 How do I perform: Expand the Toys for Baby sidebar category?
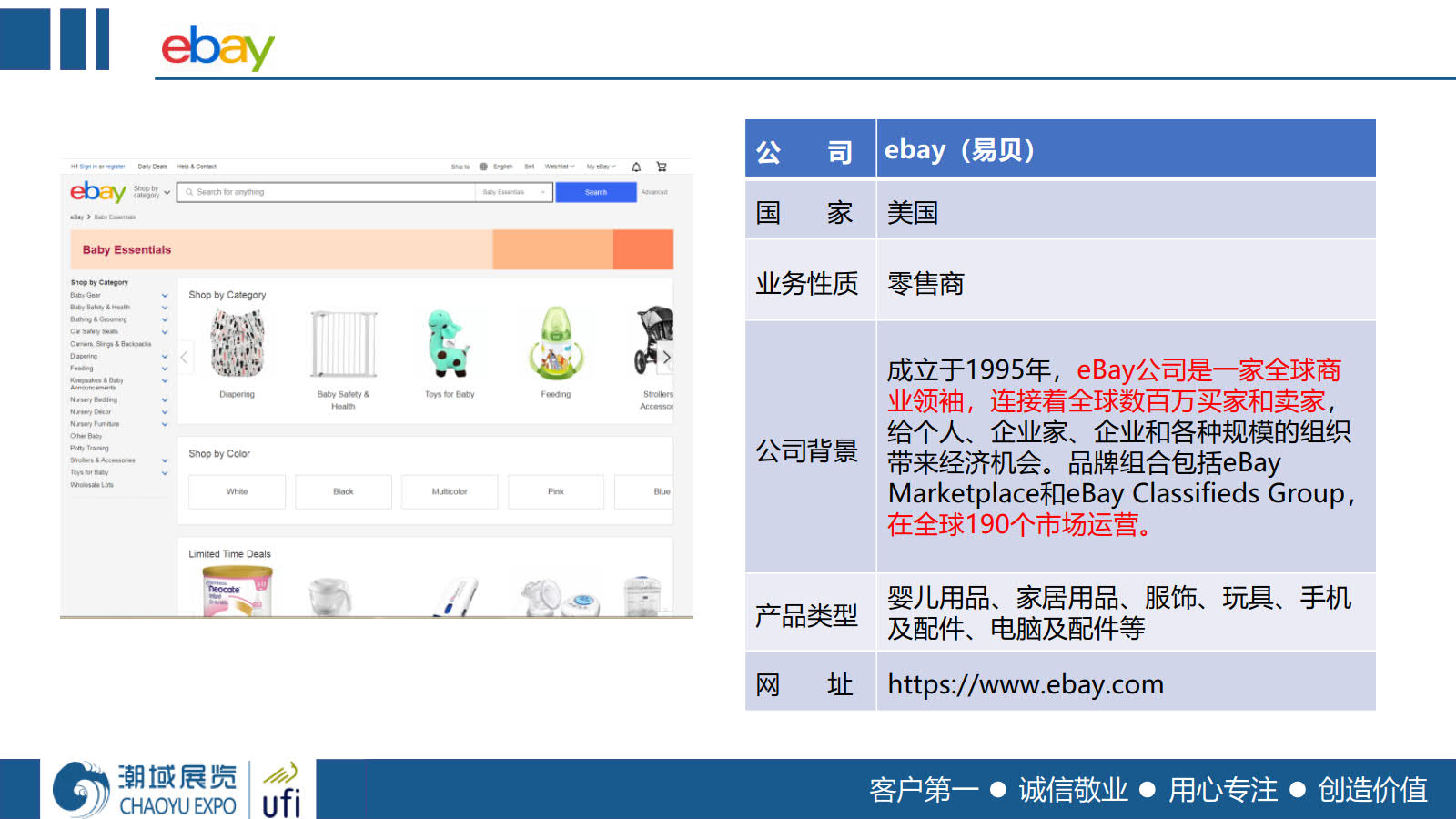tap(165, 473)
